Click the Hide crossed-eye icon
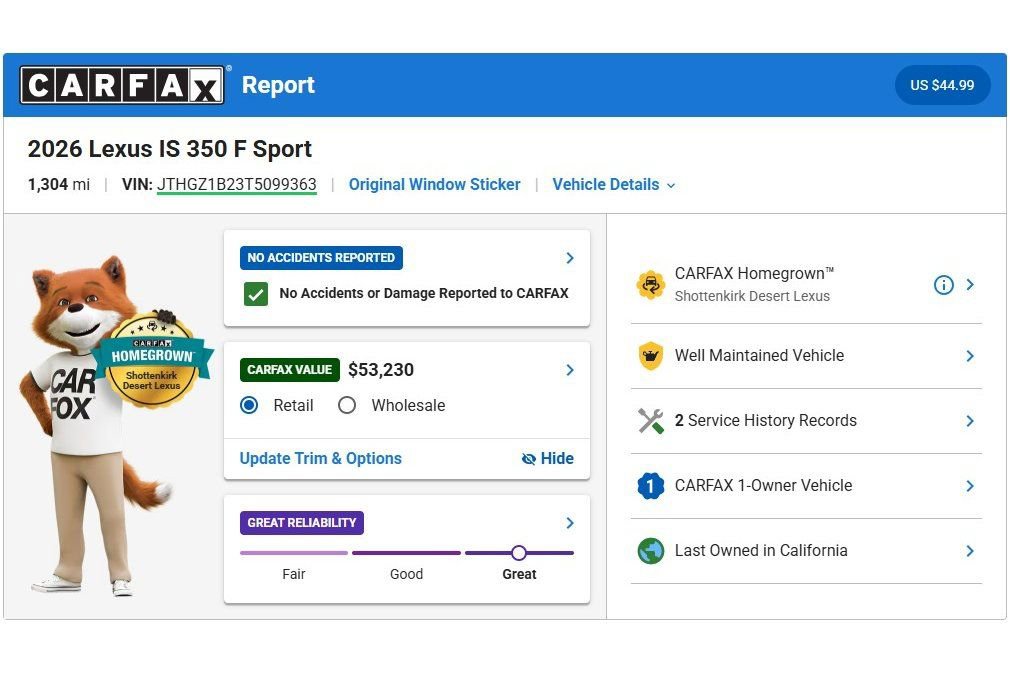The image size is (1010, 673). pos(528,459)
